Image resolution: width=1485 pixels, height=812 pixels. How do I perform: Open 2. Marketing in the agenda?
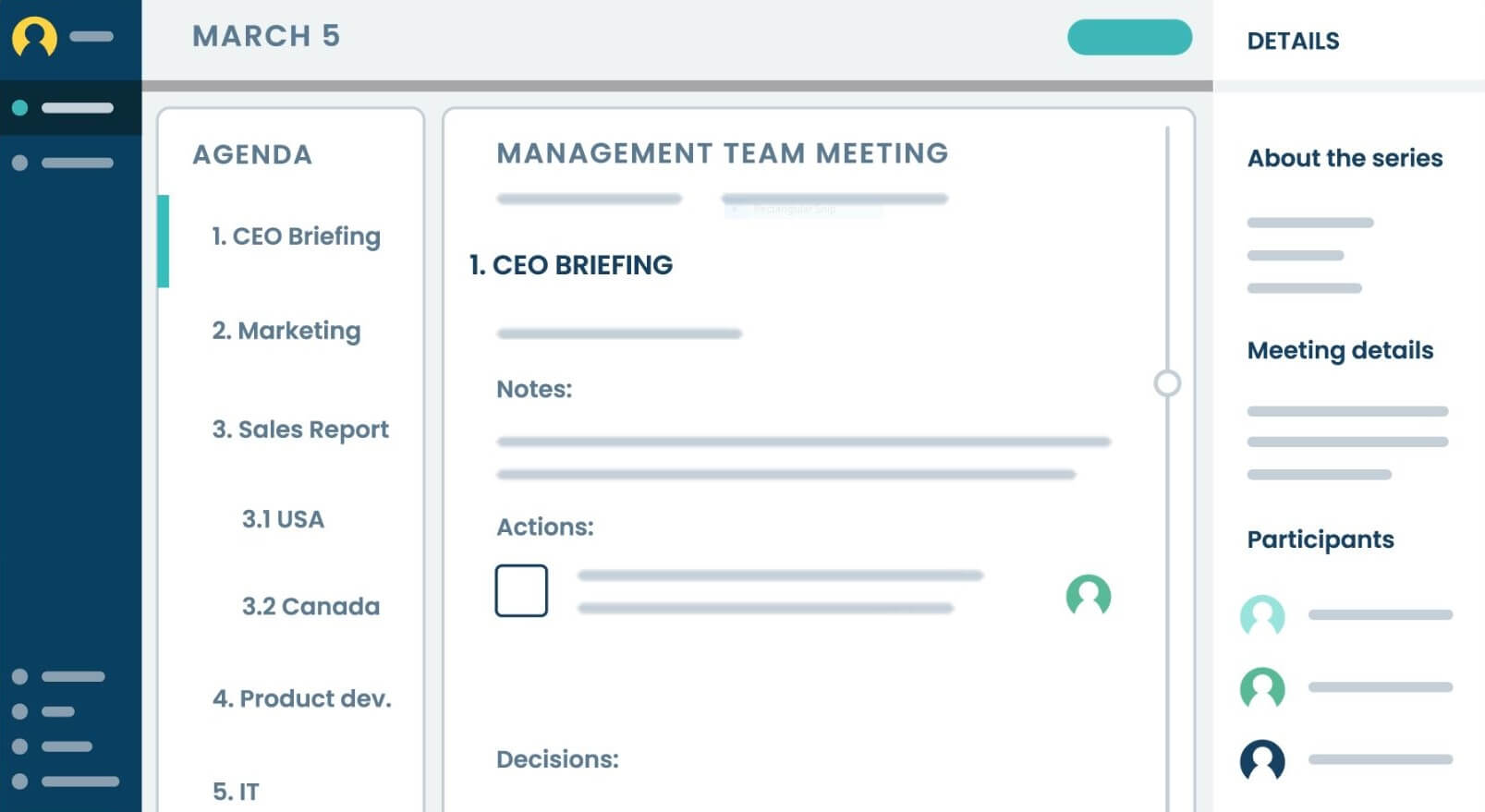[286, 331]
